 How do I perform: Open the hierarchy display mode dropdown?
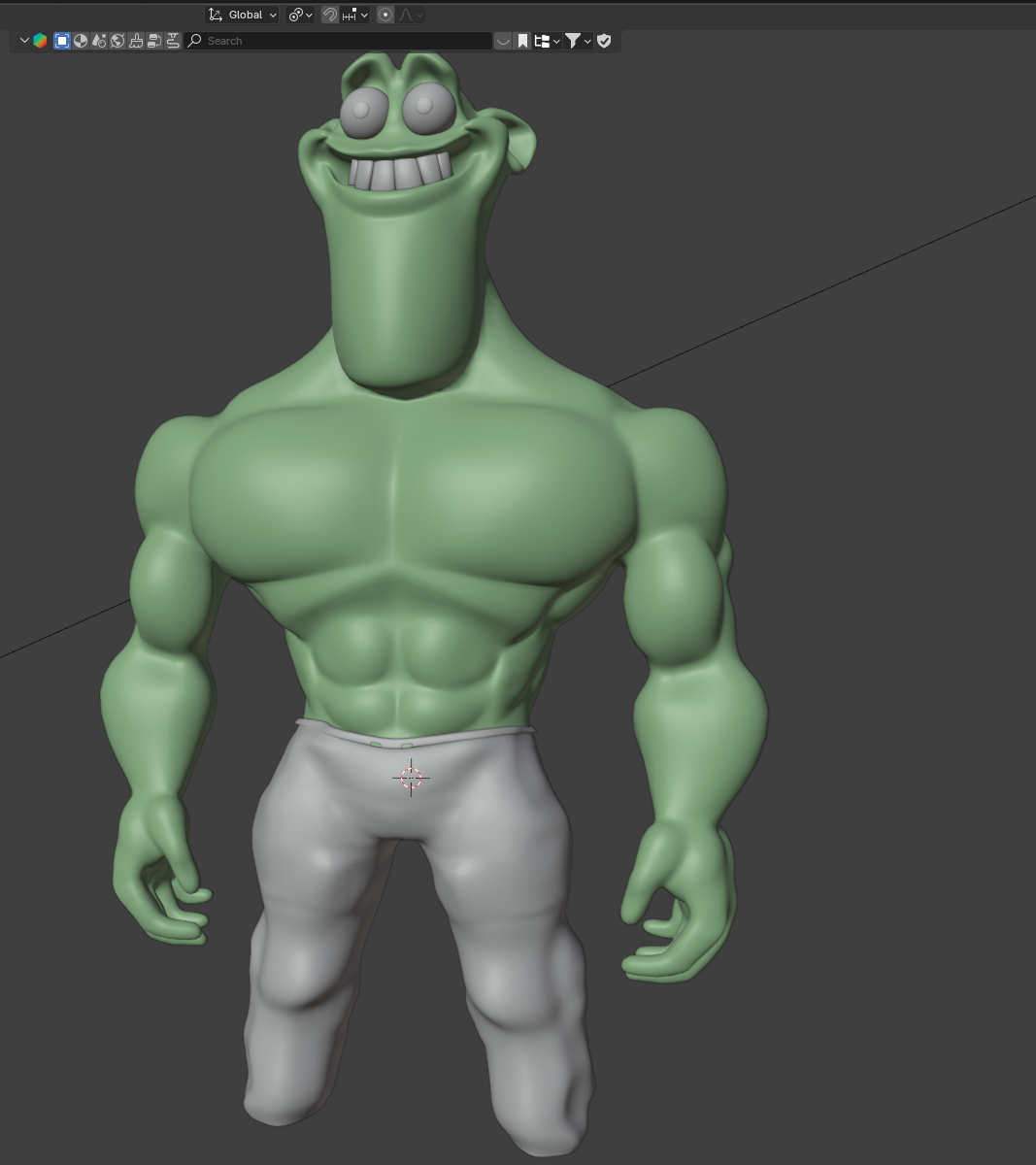coord(547,41)
